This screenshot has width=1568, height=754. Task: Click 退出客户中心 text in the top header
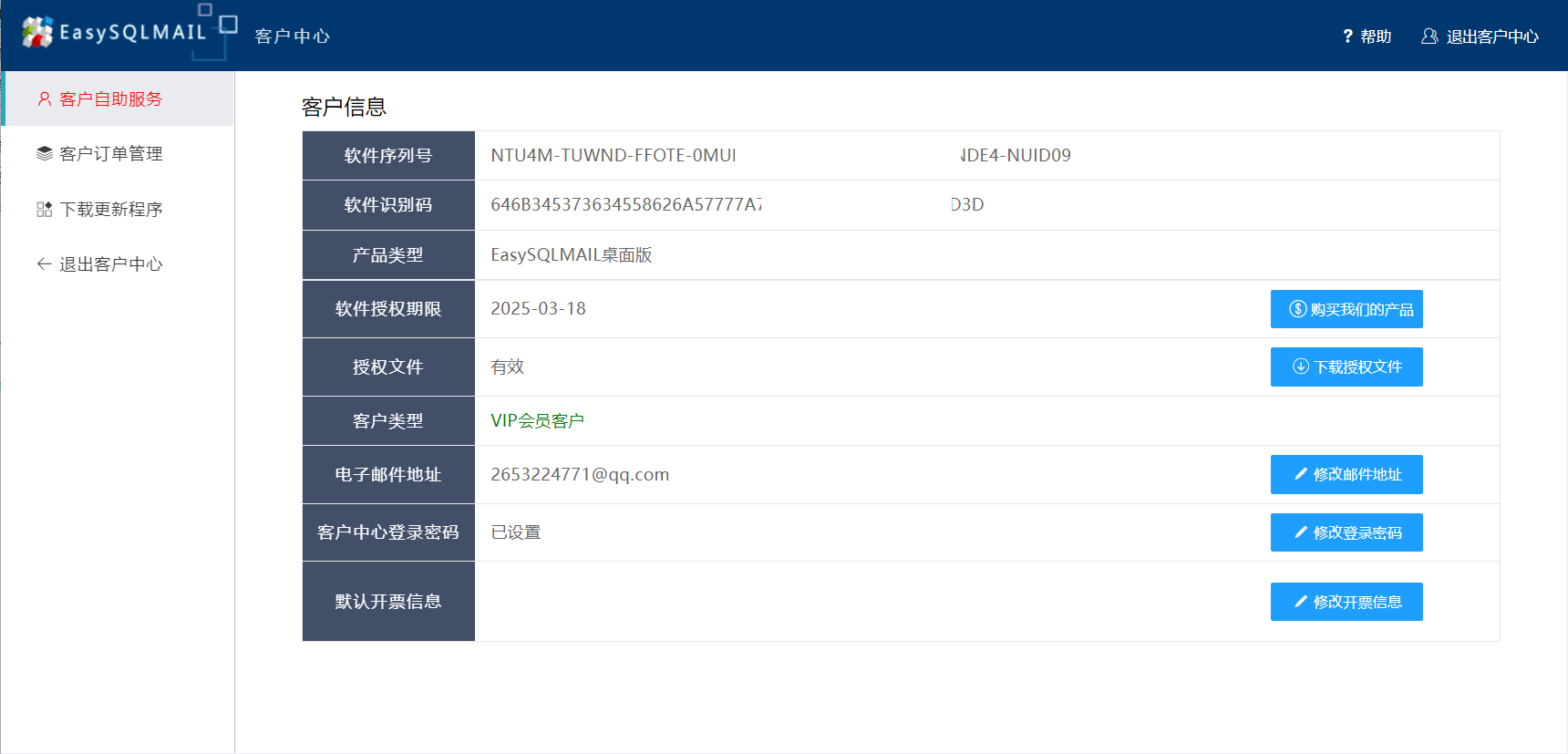pos(1492,36)
